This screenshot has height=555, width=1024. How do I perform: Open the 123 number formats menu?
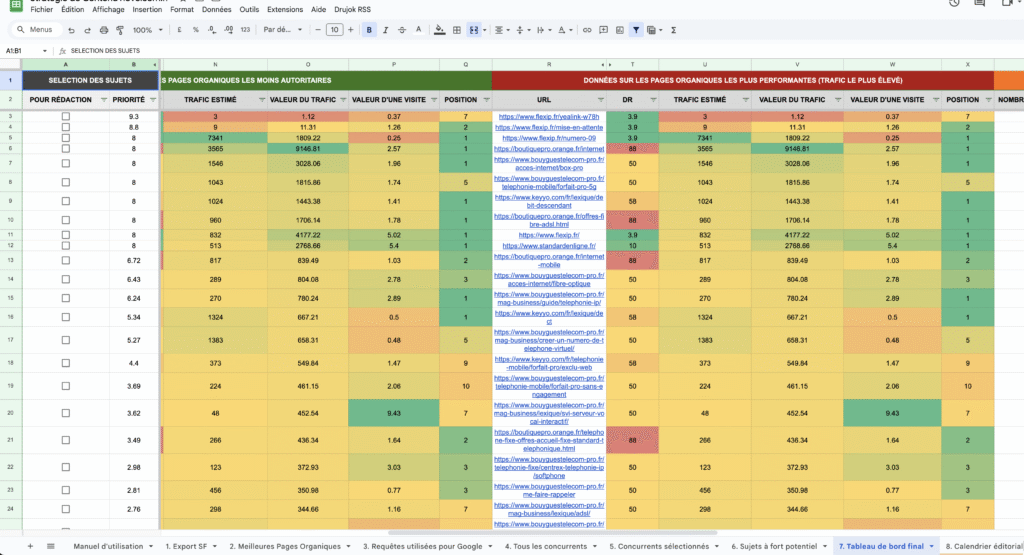click(x=246, y=30)
